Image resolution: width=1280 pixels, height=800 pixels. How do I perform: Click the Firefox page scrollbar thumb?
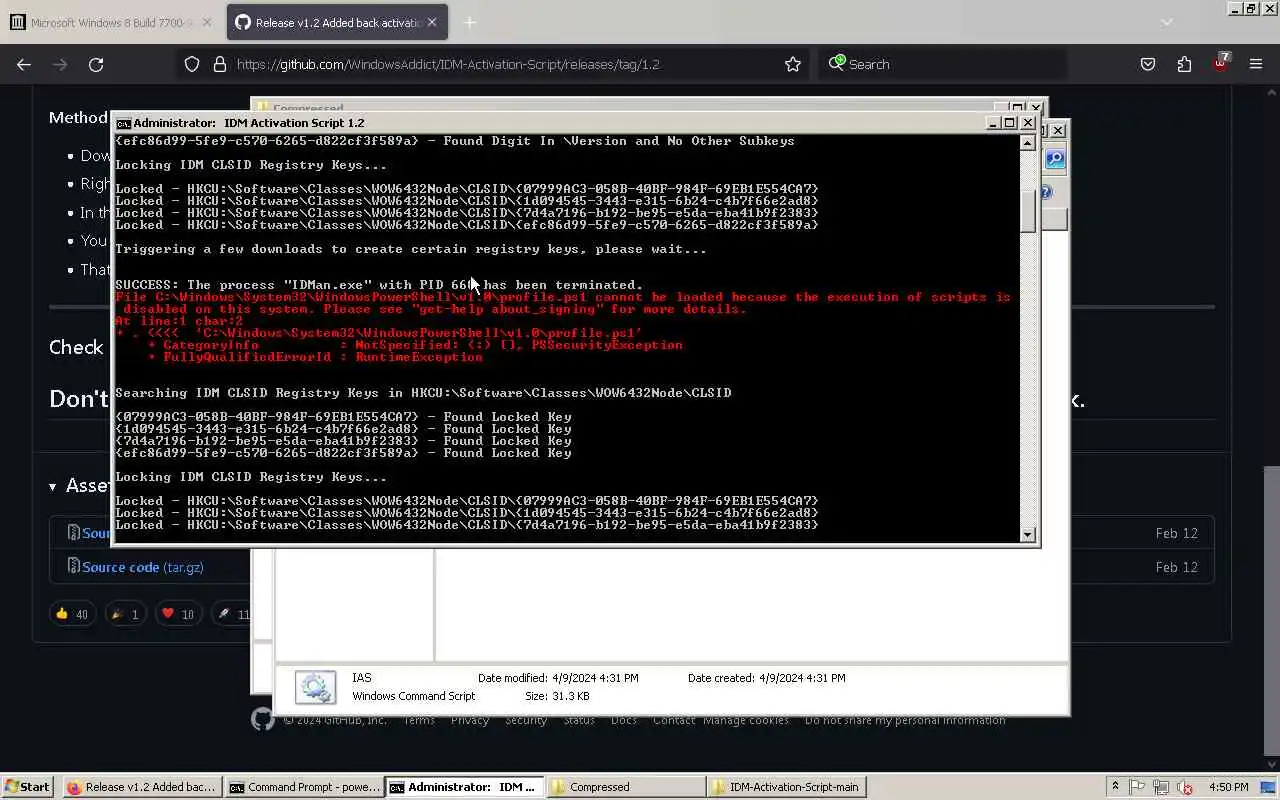tap(1272, 611)
